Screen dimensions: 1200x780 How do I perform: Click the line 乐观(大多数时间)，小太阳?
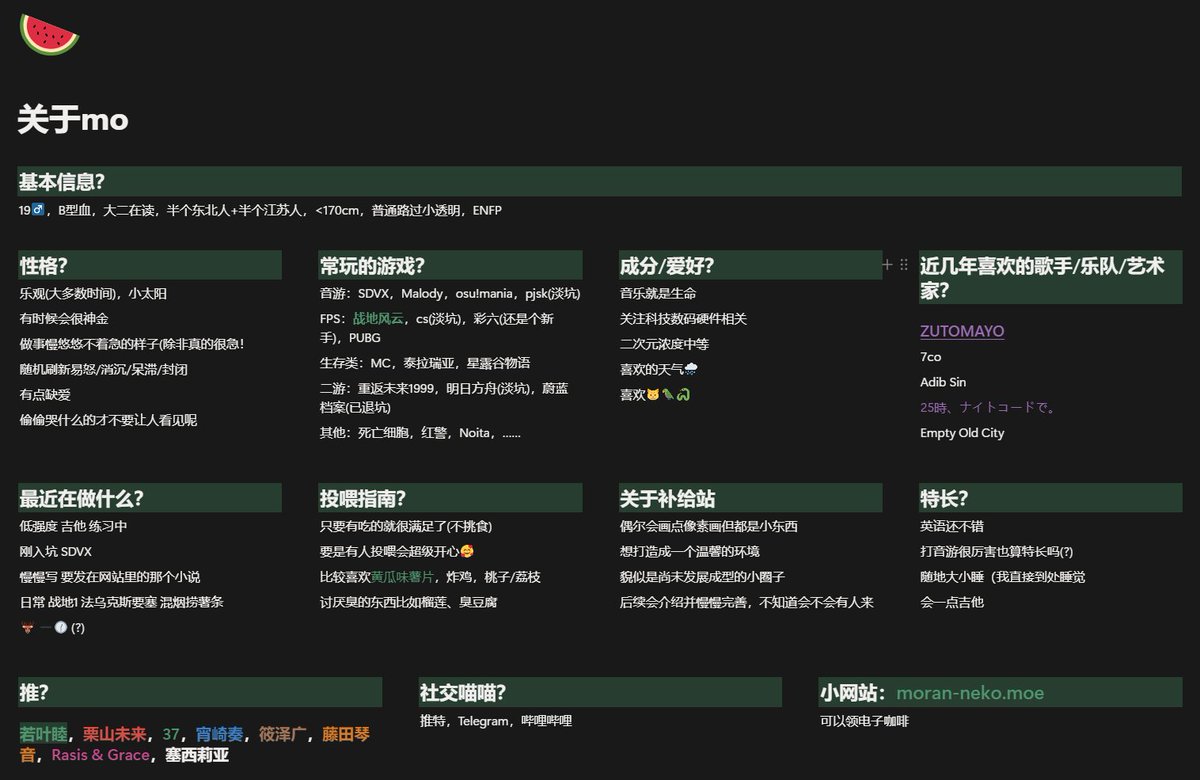(x=93, y=293)
